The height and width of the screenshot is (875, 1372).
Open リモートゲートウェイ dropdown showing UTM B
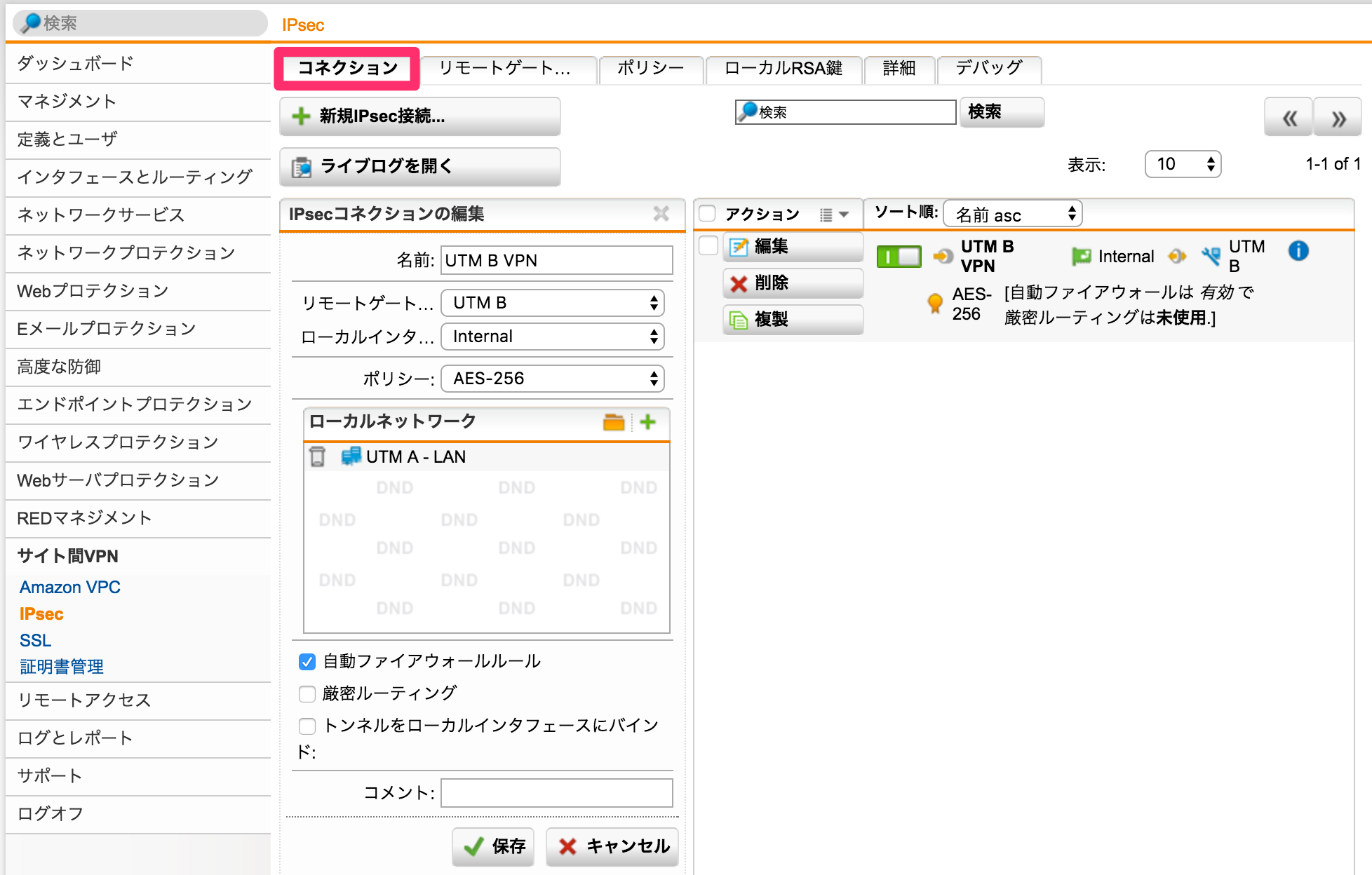552,303
